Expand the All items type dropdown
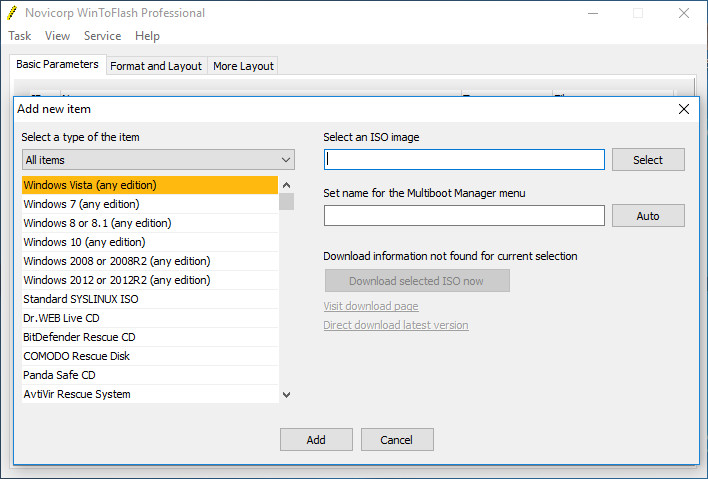 [x=158, y=160]
